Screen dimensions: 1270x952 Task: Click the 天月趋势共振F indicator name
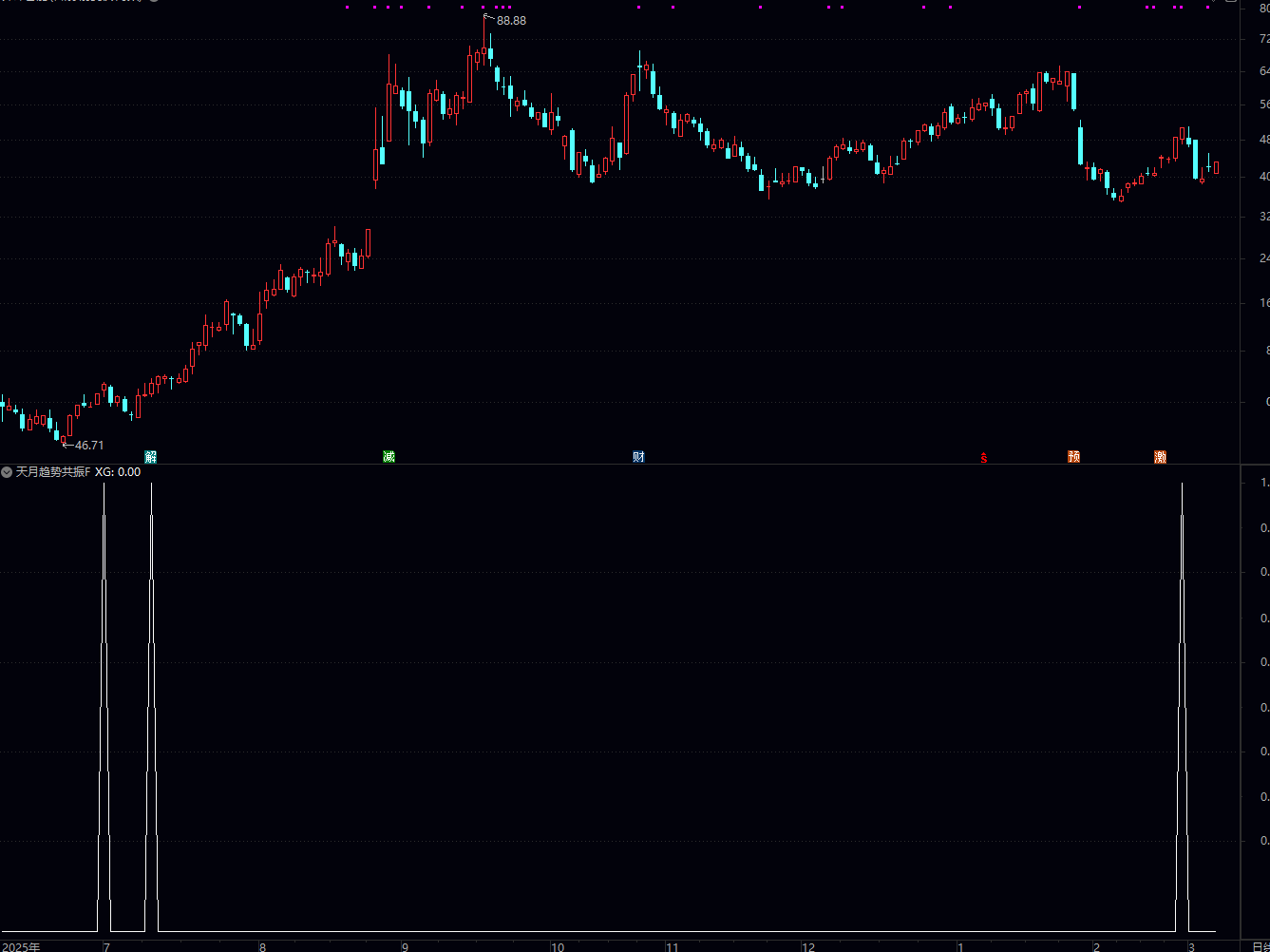(53, 472)
